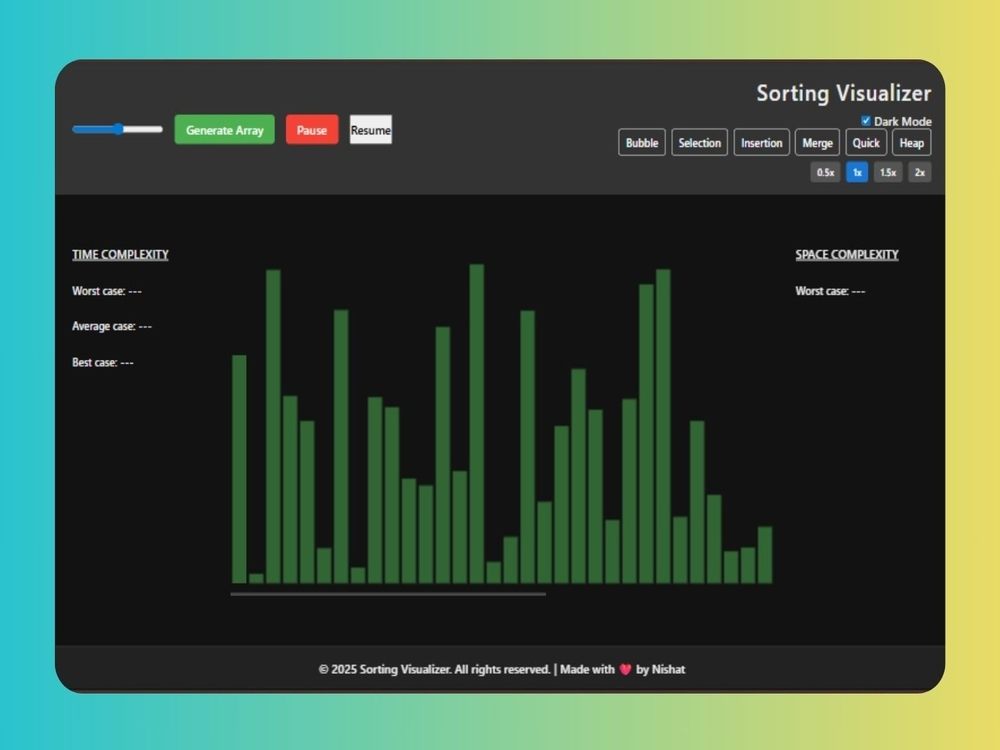Screen dimensions: 1000x750
Task: Launch the Quick sort algorithm
Action: point(866,143)
